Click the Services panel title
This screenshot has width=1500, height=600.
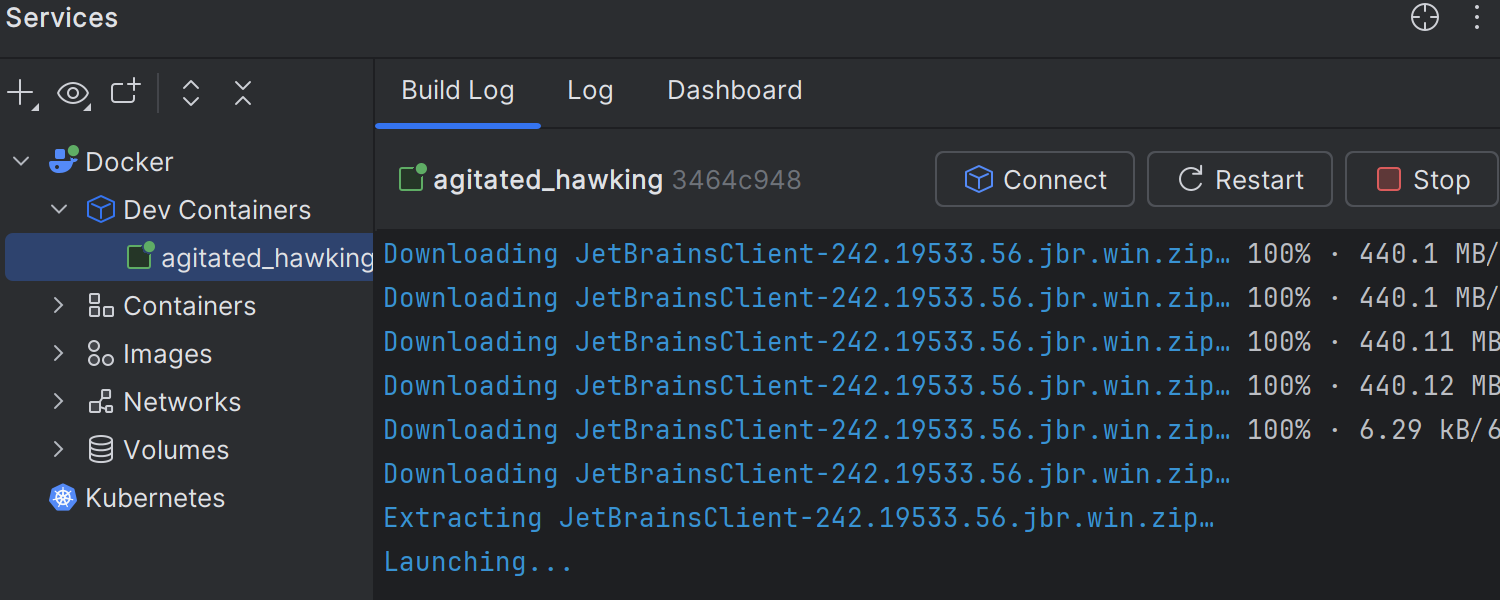(62, 17)
